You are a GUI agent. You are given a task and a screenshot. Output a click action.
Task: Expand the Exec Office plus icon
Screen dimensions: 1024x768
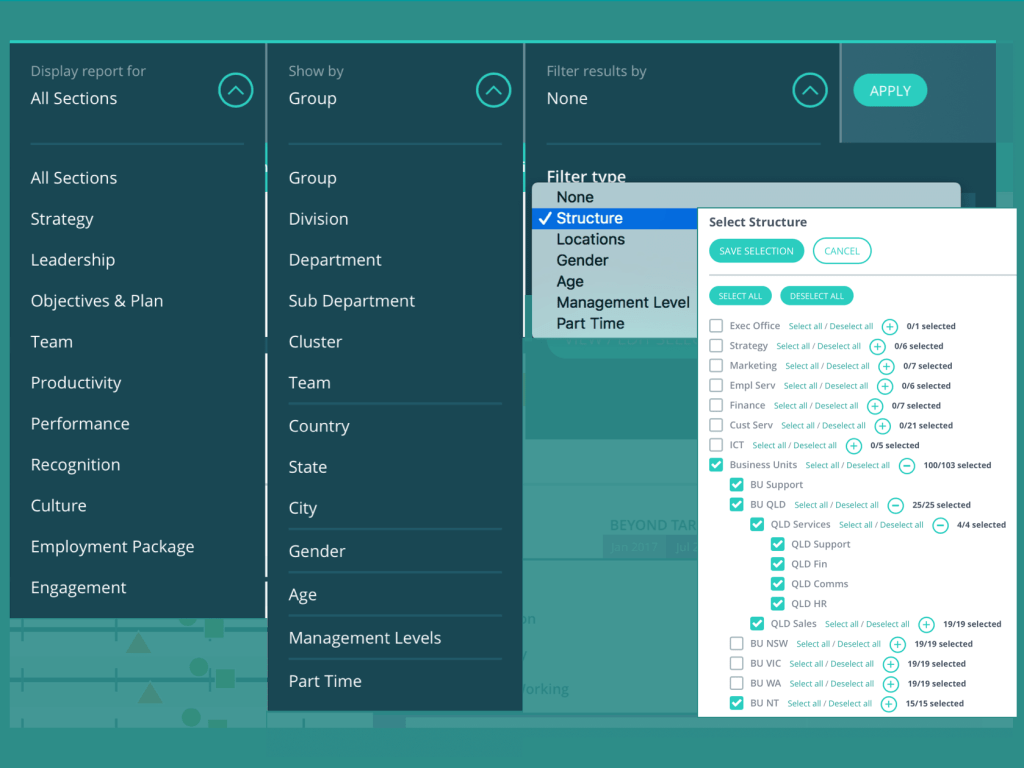[x=889, y=326]
